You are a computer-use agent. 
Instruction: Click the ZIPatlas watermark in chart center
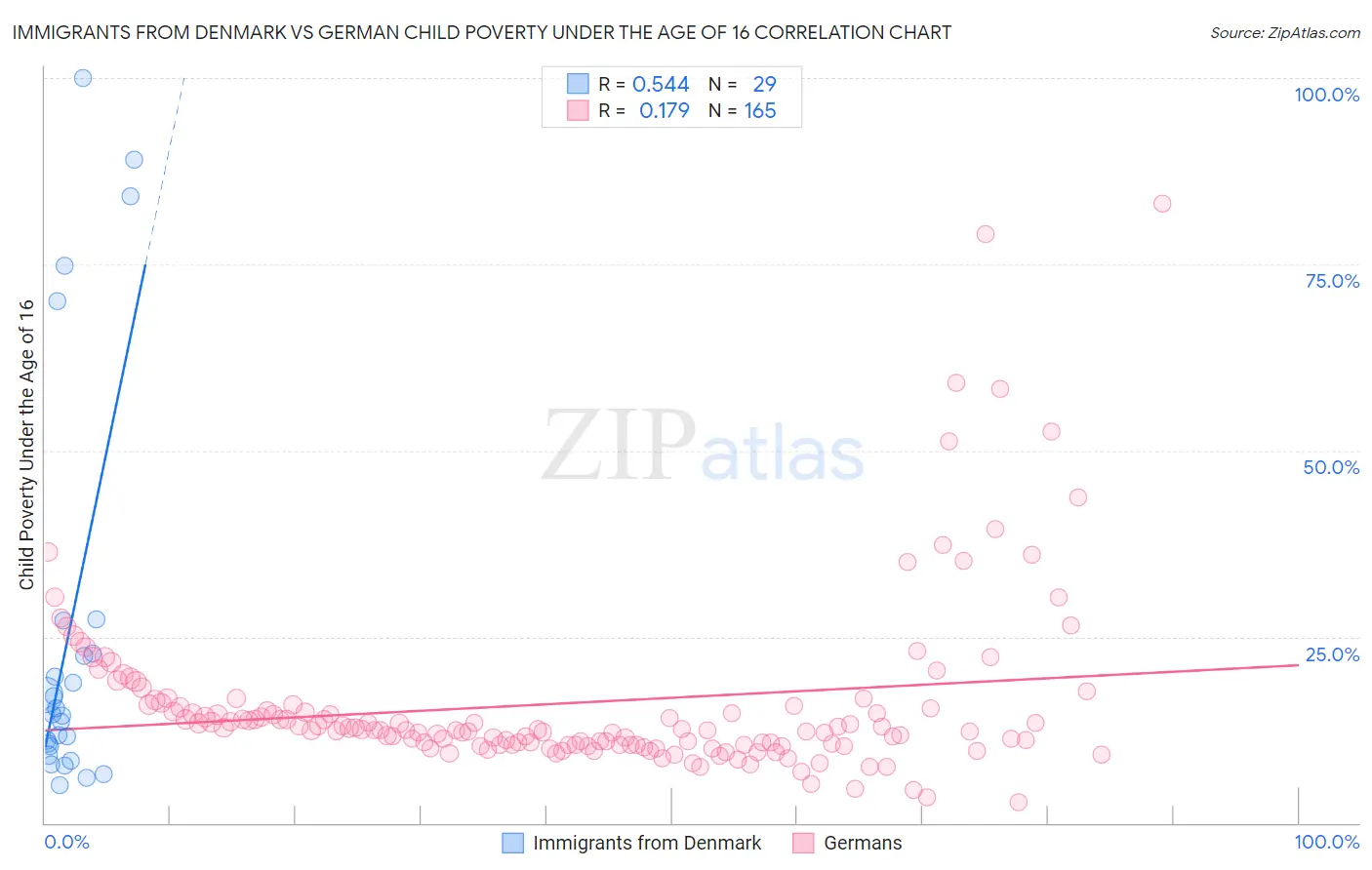[x=703, y=447]
